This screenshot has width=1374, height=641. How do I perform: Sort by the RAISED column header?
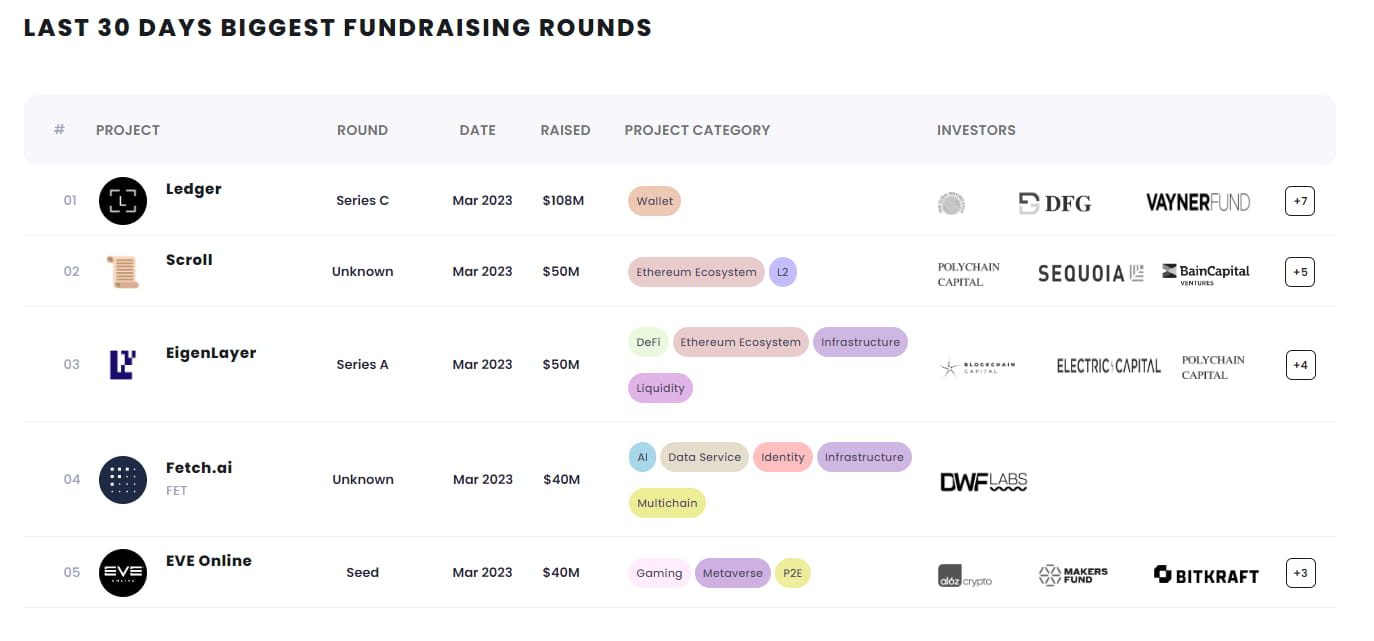point(565,130)
